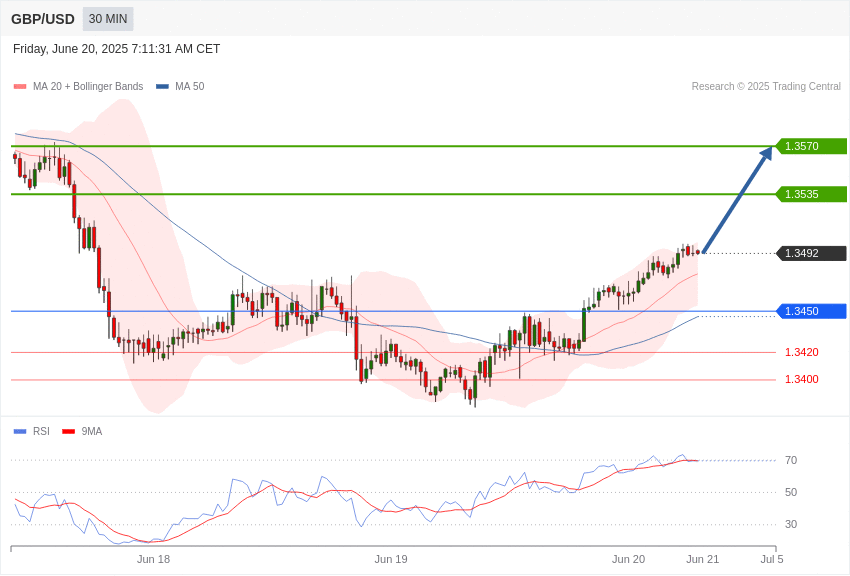Click the red 9MA color swatch
Image resolution: width=850 pixels, height=576 pixels.
(69, 432)
